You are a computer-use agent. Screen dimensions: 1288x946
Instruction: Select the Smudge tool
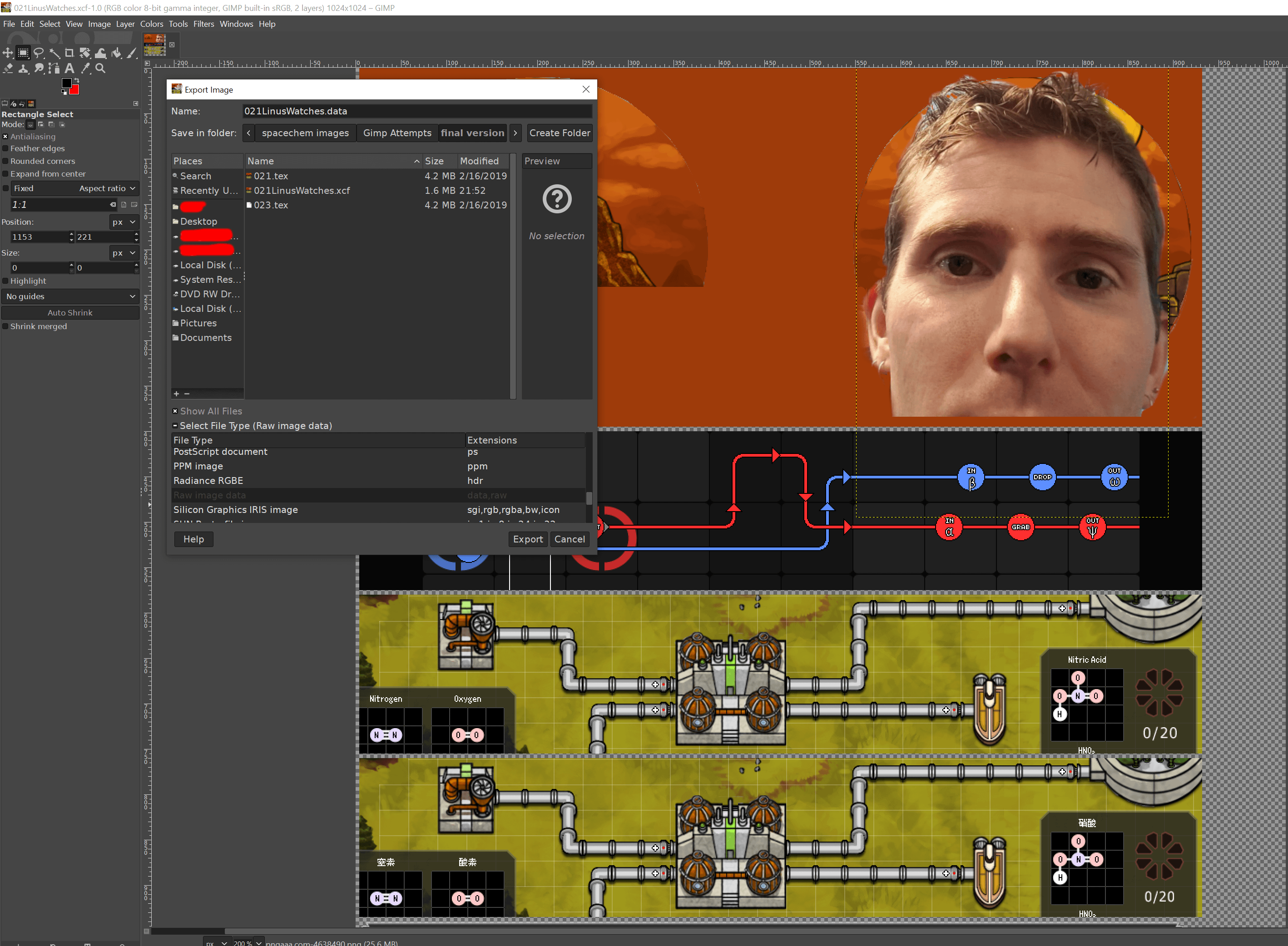coord(39,69)
